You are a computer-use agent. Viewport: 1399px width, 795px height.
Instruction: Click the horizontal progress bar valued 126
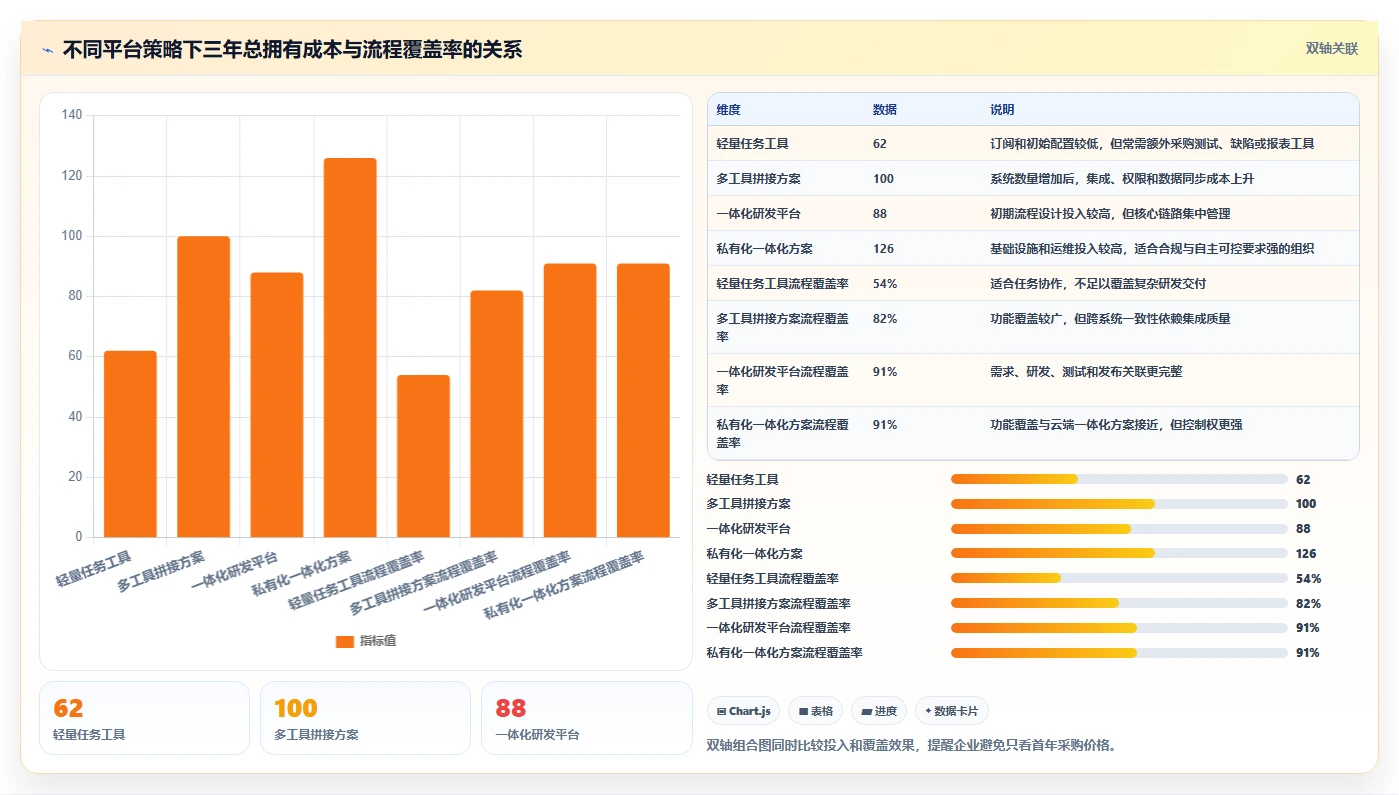(1119, 553)
